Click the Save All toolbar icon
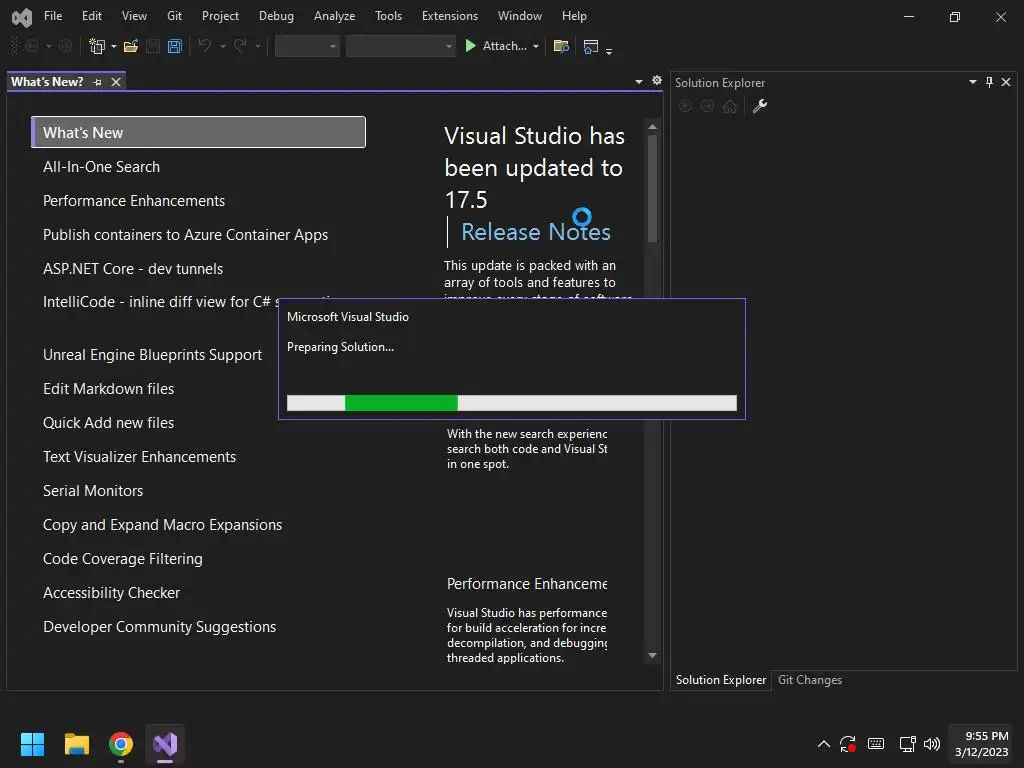 [174, 46]
